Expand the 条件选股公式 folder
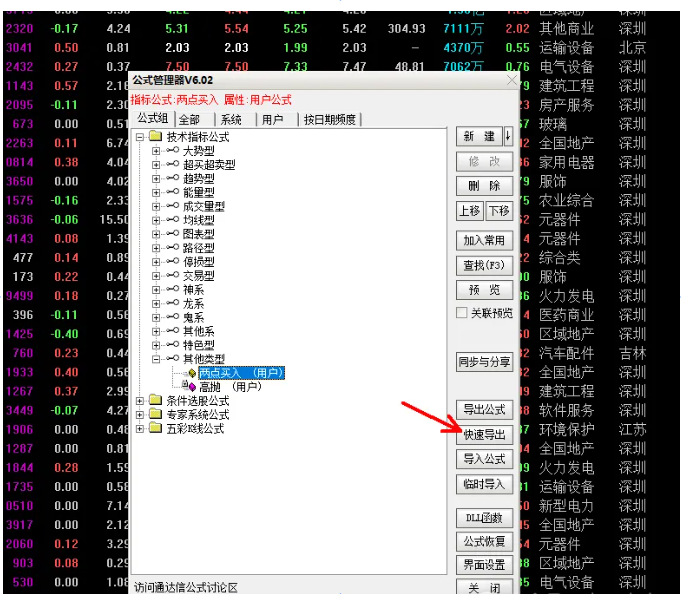 pyautogui.click(x=140, y=401)
